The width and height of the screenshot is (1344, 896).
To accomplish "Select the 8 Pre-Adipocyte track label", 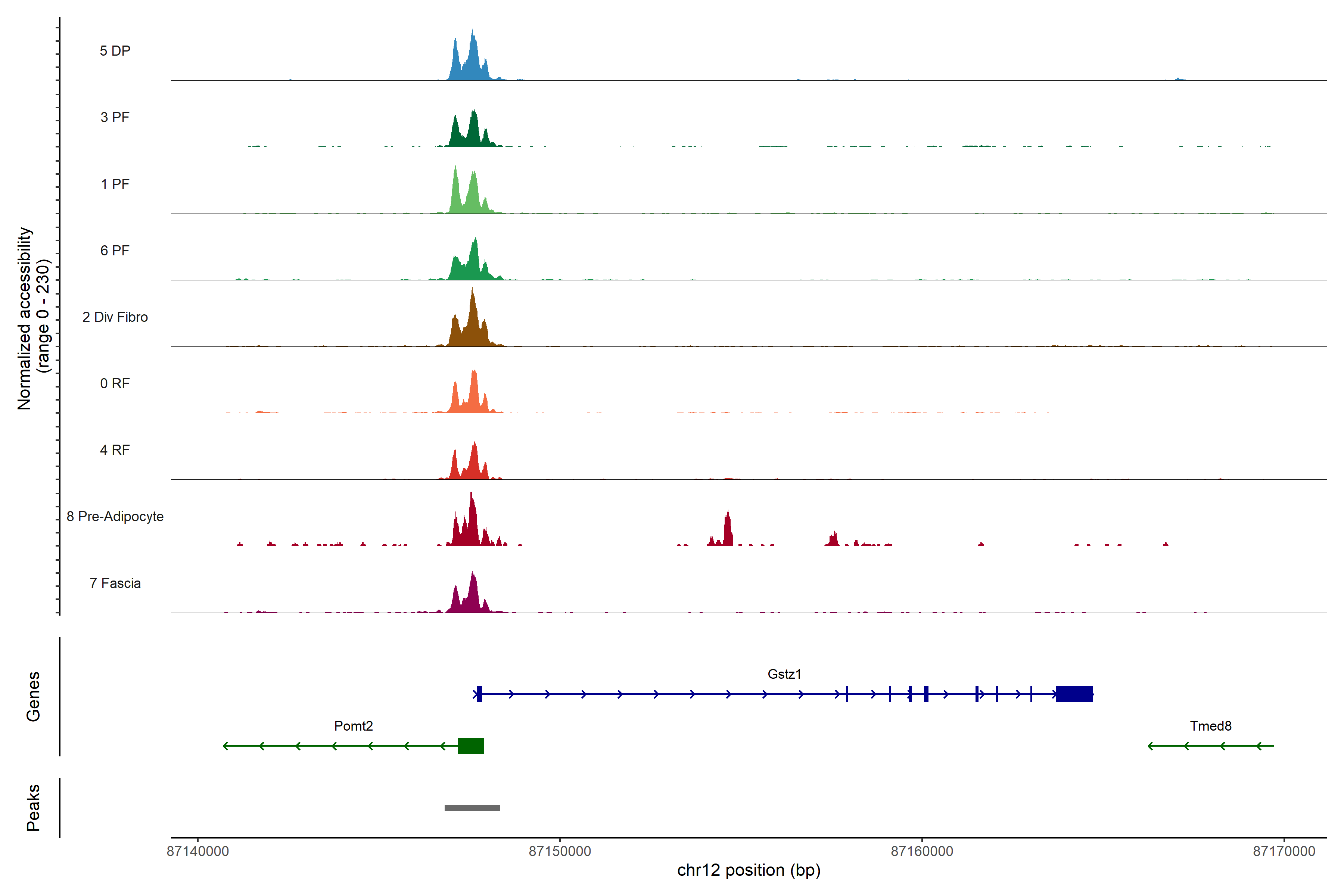I will click(115, 517).
